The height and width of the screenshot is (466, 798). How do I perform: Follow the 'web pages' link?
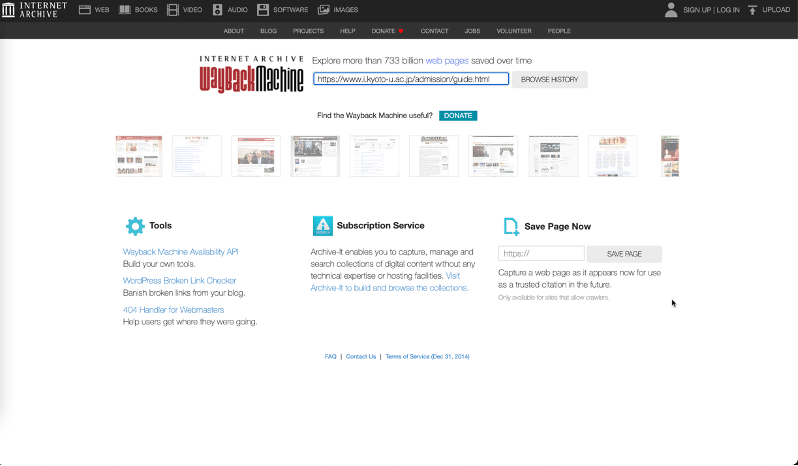447,61
